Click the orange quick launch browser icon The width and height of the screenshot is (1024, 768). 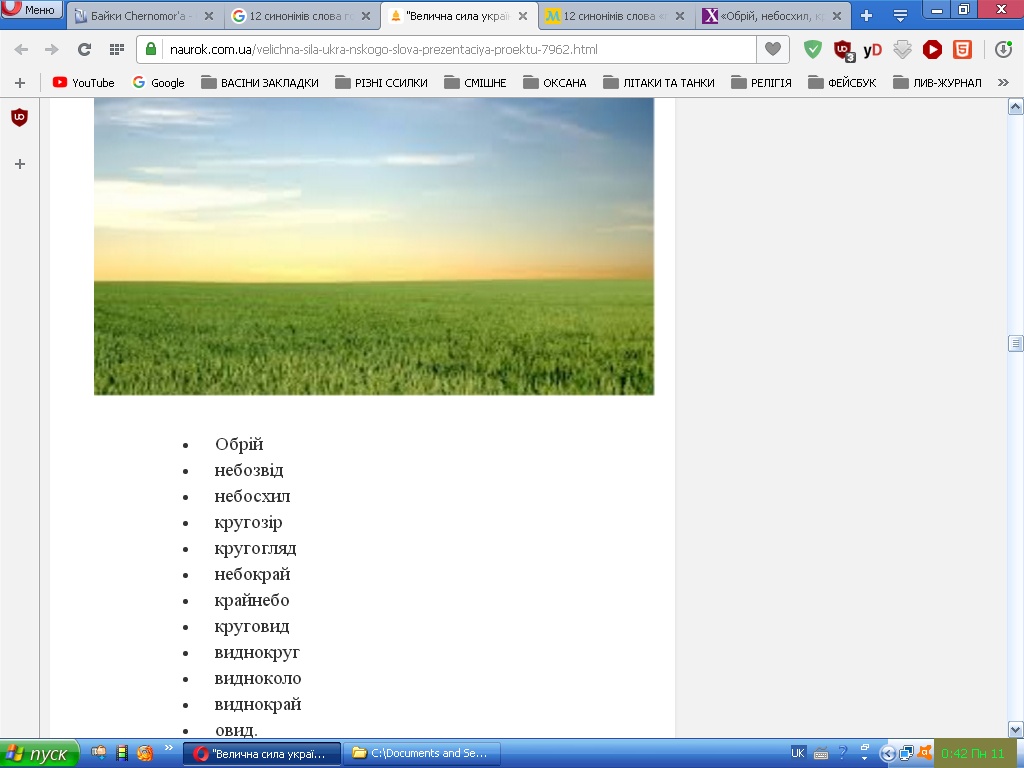coord(144,753)
